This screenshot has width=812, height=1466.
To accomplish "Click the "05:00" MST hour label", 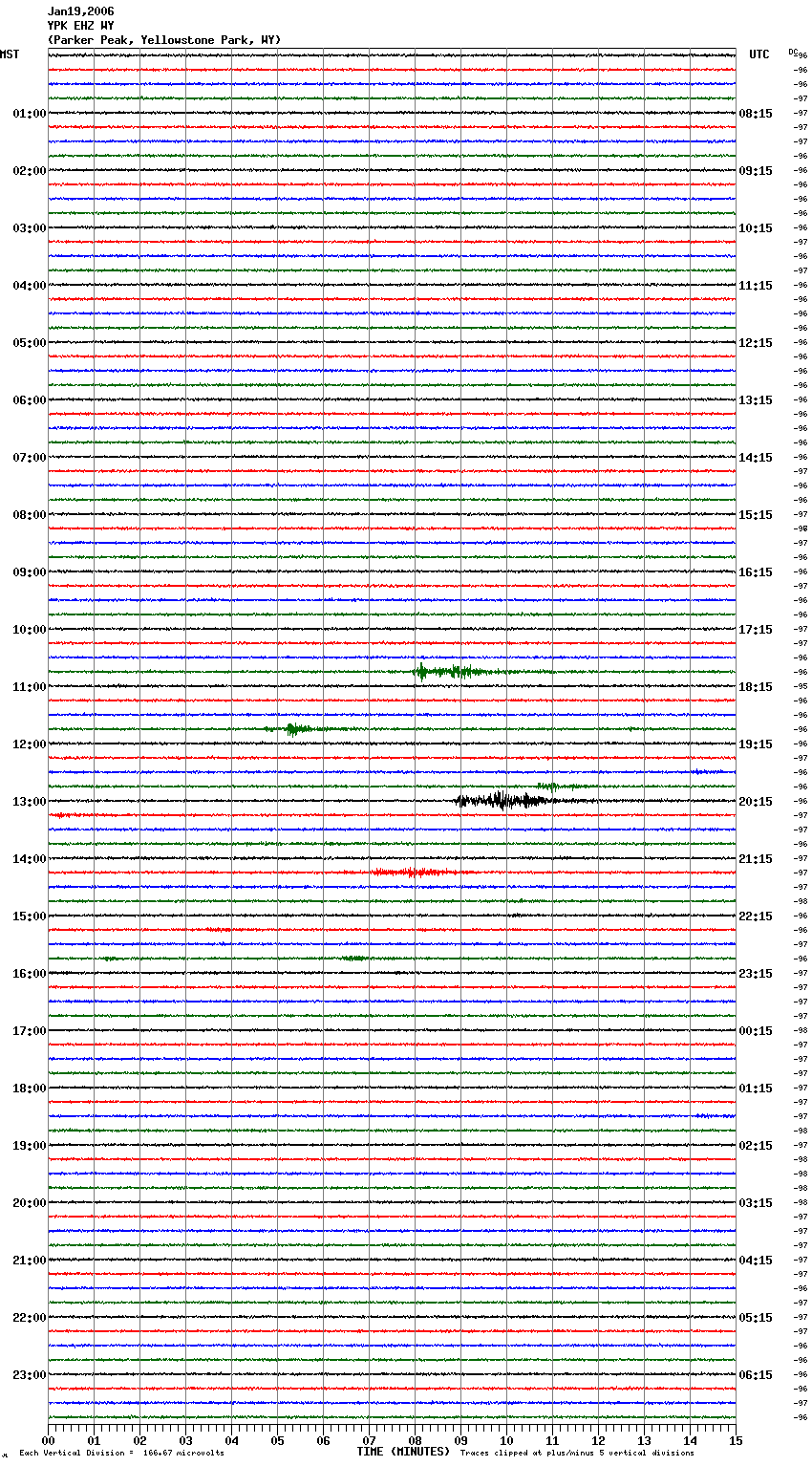I will point(29,343).
